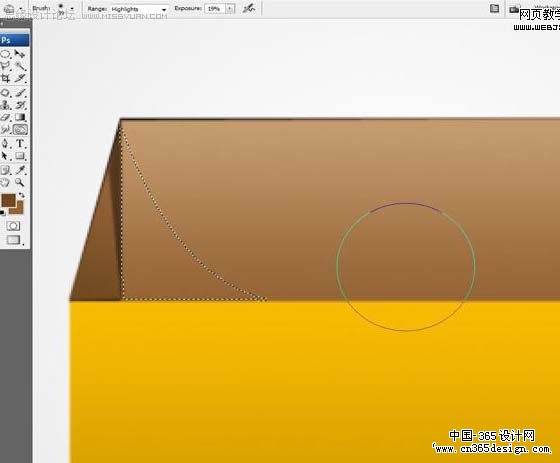
Task: Select the Eyedropper tool
Action: point(20,170)
